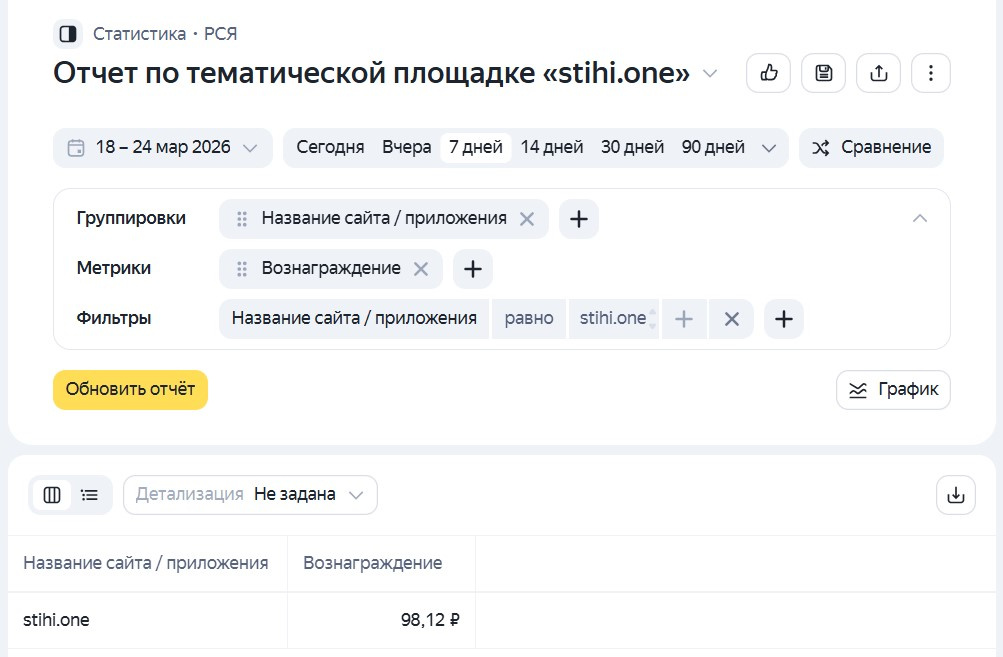1003x657 pixels.
Task: Expand the 'Детализация' dropdown
Action: (250, 495)
